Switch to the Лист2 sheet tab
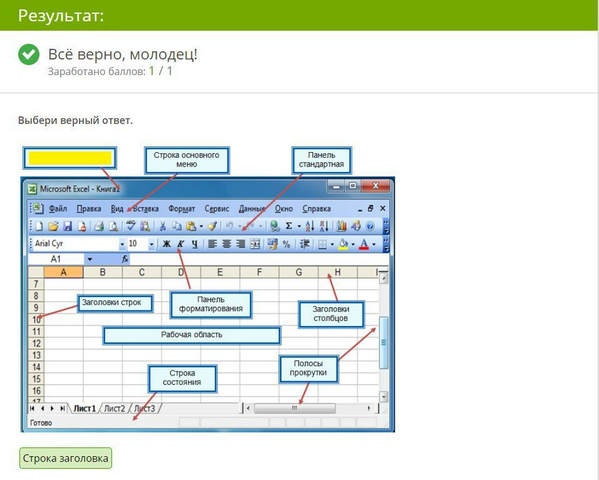Screen dimensions: 599x480 click(x=115, y=409)
